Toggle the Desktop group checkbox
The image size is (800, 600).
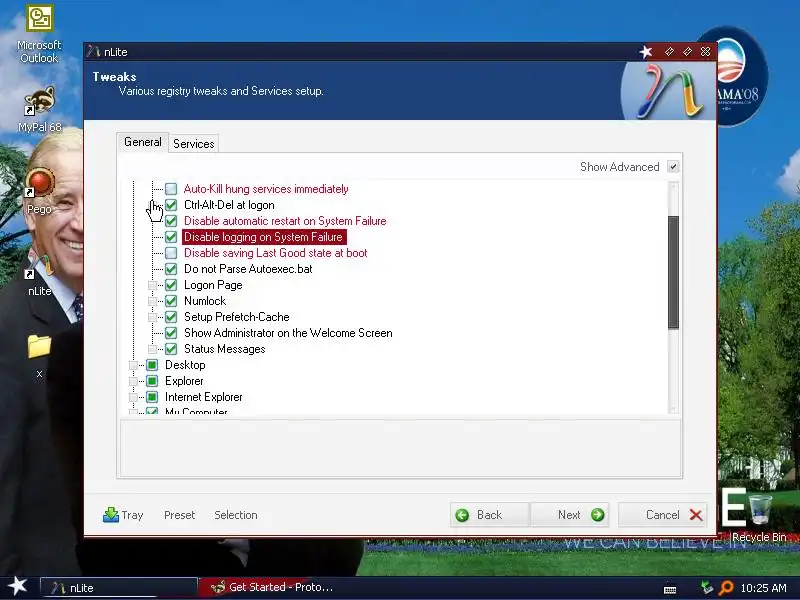pos(152,365)
